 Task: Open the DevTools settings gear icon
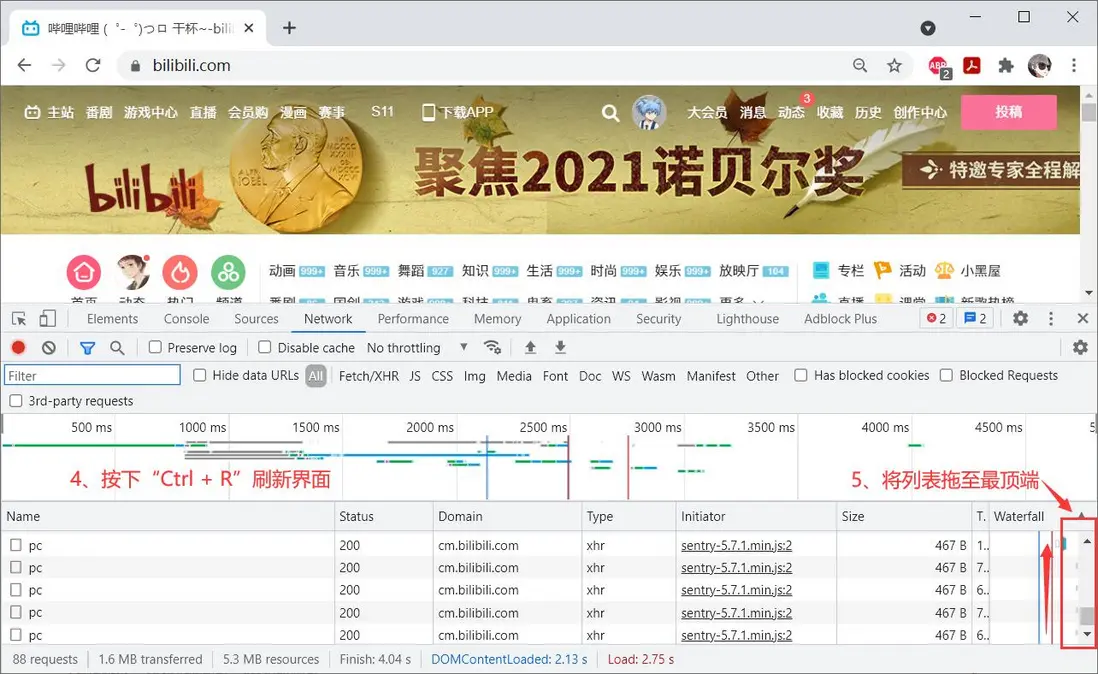coord(1020,318)
